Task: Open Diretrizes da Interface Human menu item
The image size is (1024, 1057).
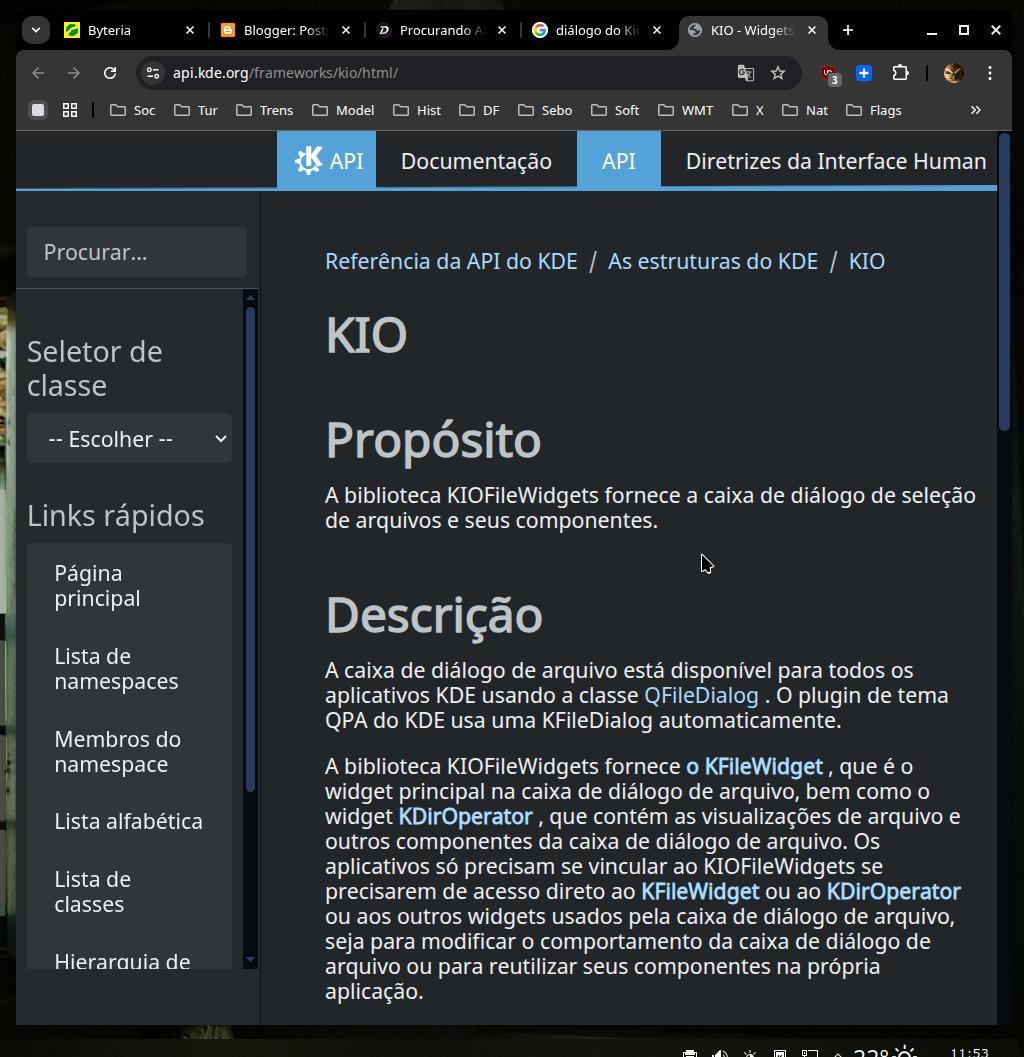Action: pyautogui.click(x=835, y=160)
